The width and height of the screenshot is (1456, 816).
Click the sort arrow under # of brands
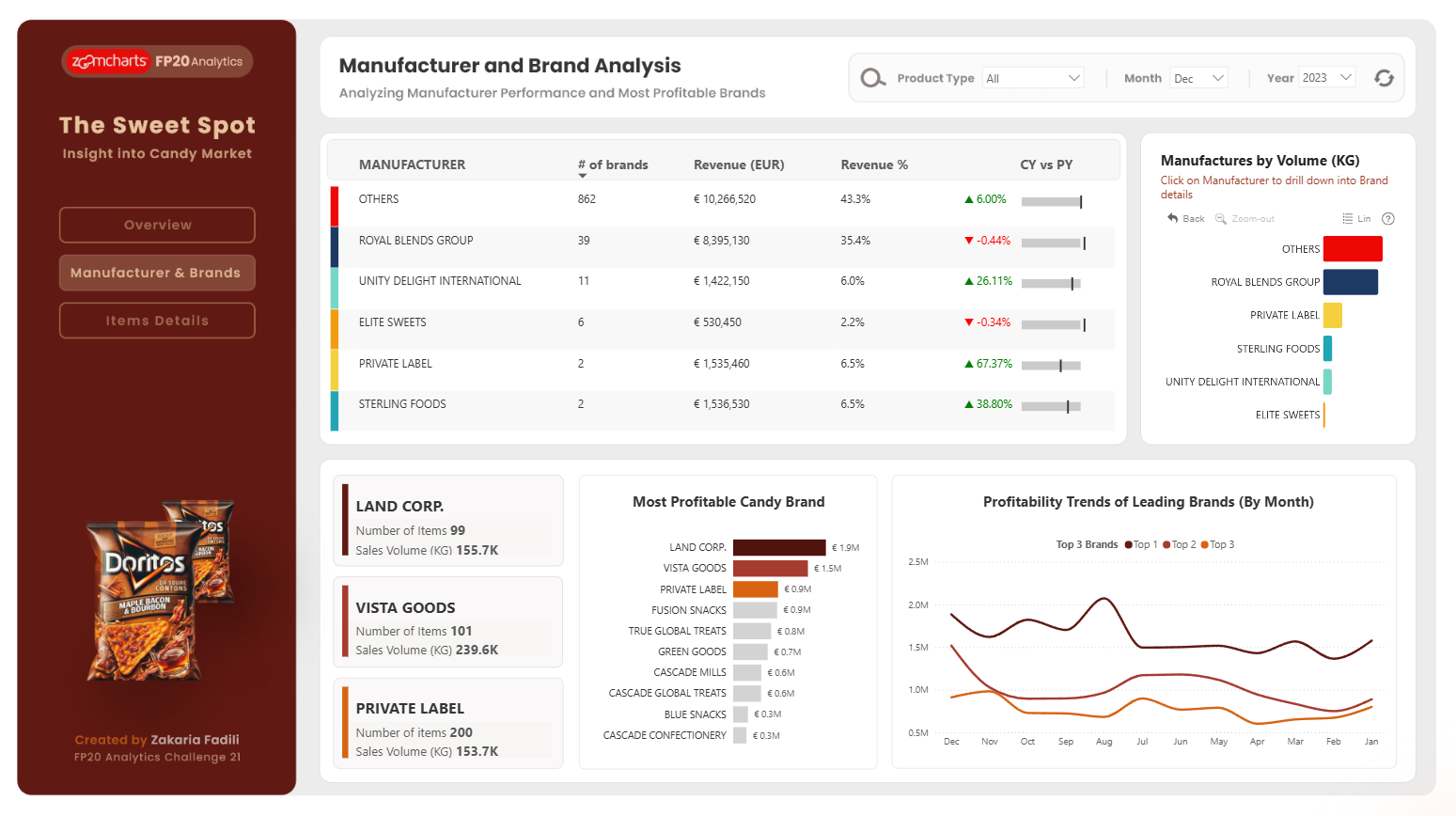click(x=582, y=176)
